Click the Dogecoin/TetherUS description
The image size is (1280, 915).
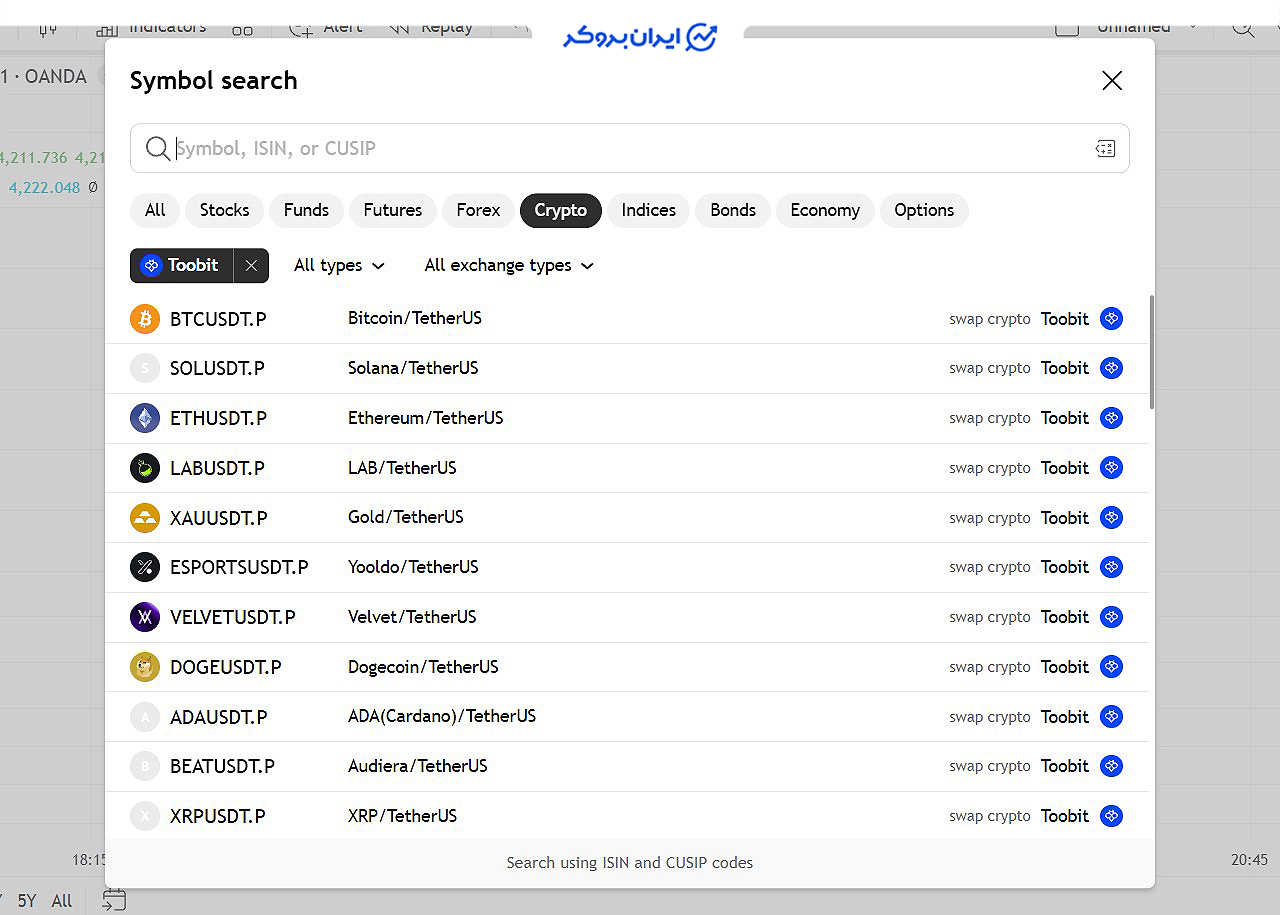pos(423,667)
